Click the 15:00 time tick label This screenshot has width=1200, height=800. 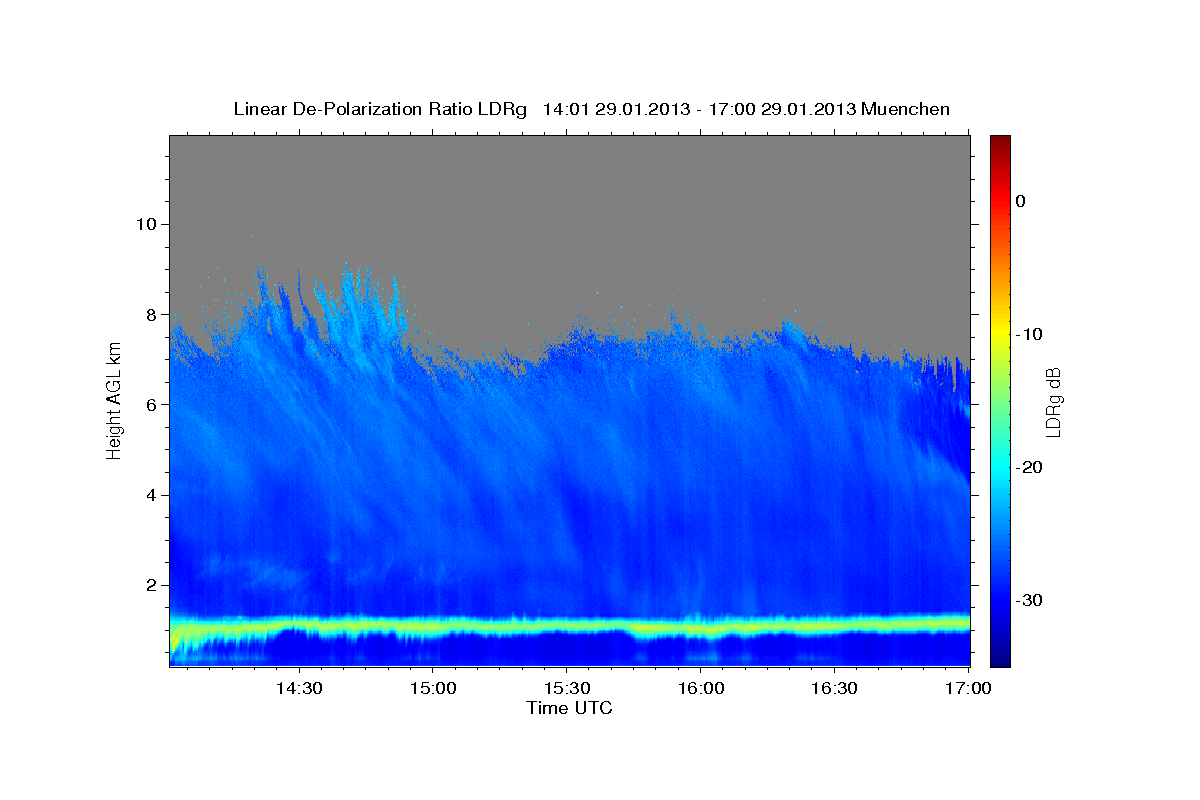(432, 689)
